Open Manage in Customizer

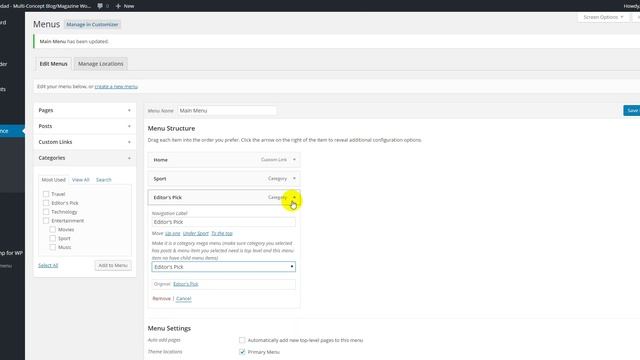point(92,24)
